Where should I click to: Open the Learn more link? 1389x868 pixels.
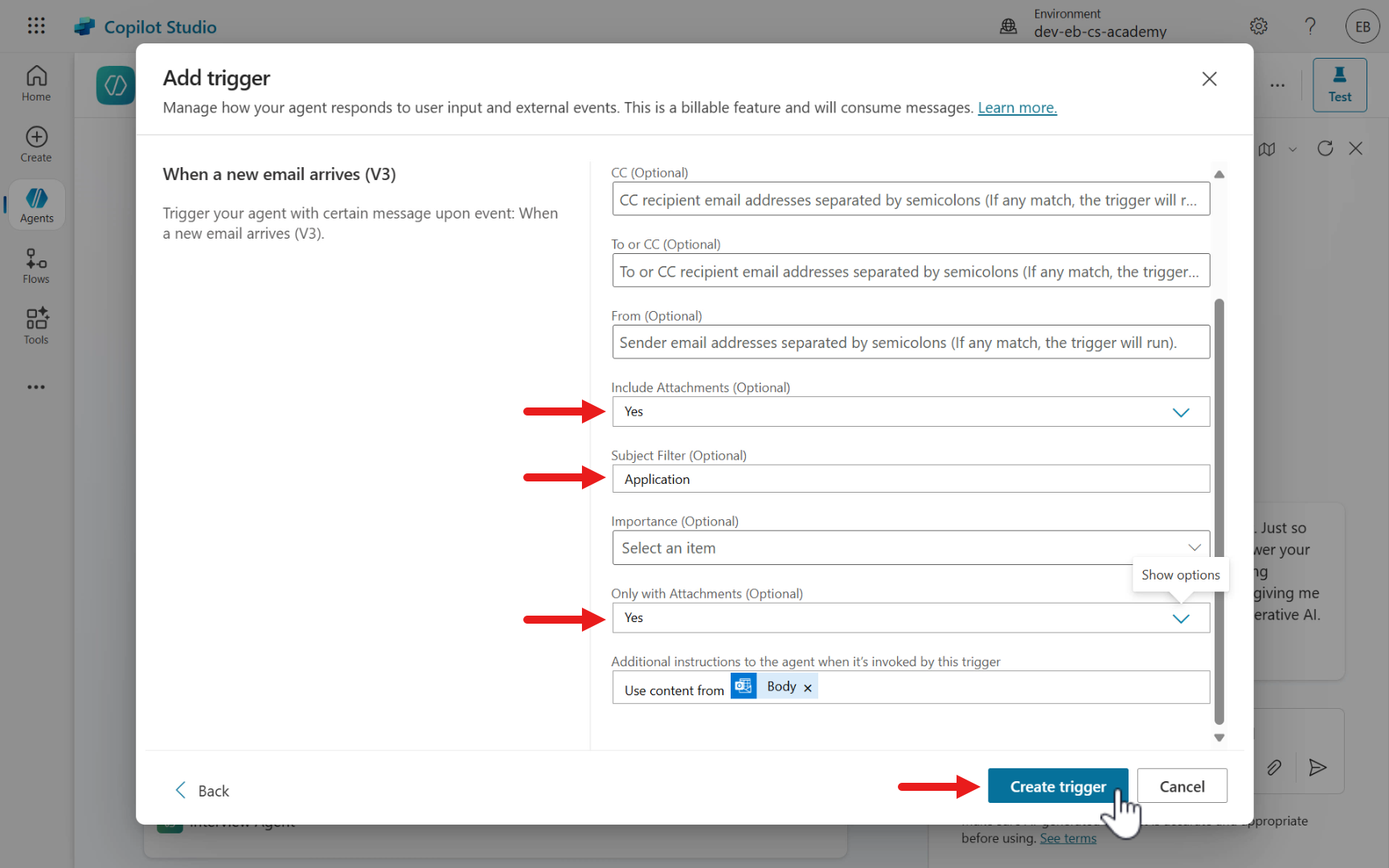pyautogui.click(x=1017, y=108)
